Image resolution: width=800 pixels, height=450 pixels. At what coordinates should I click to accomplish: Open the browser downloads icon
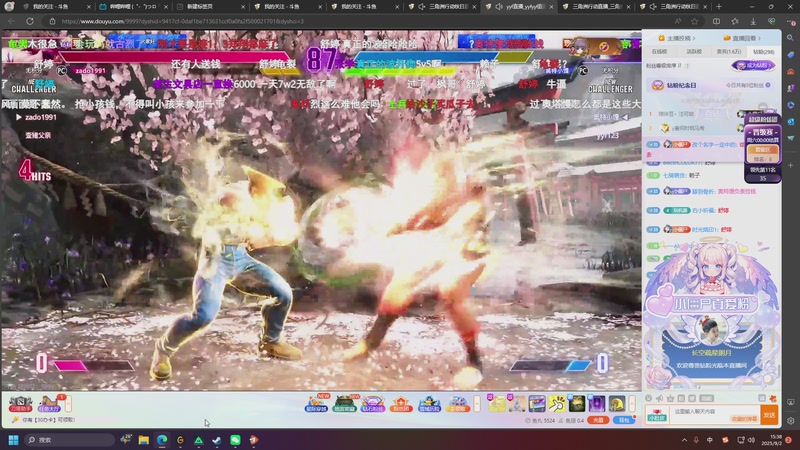pyautogui.click(x=753, y=21)
